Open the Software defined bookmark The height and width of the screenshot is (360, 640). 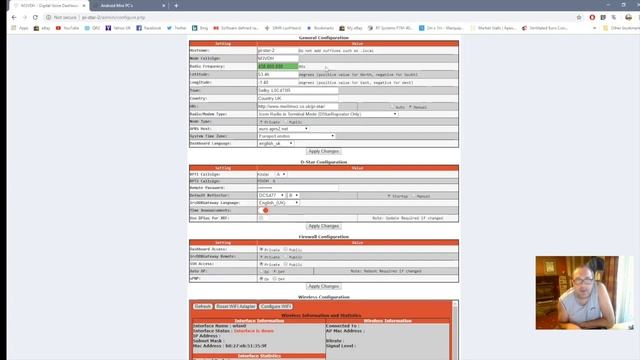pyautogui.click(x=236, y=28)
